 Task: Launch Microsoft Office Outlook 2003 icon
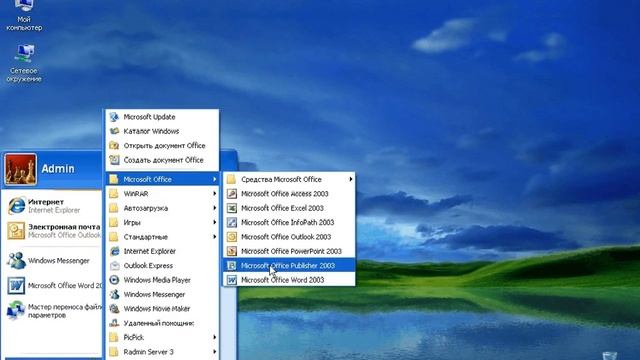[231, 237]
